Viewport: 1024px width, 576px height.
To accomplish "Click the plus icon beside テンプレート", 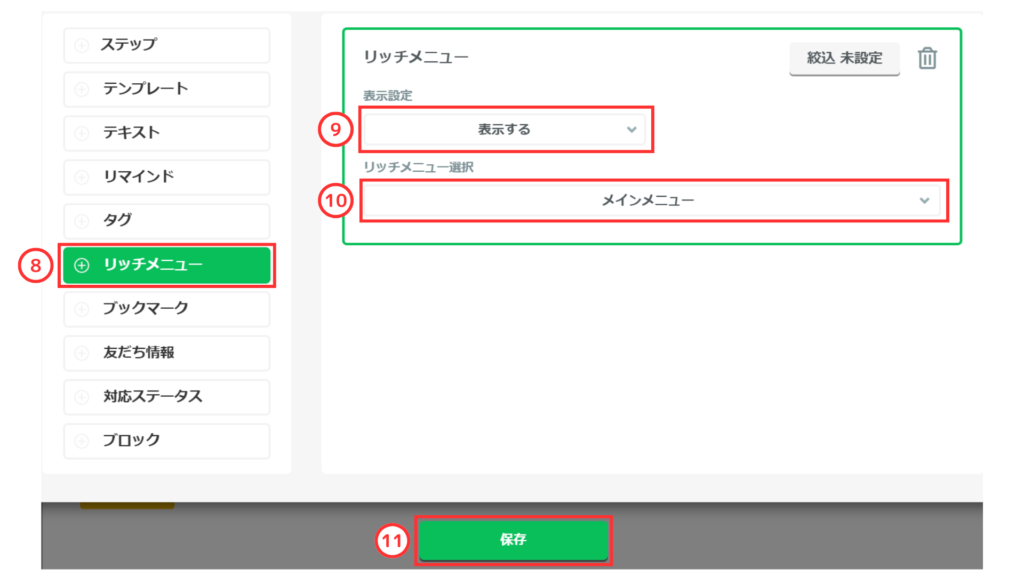I will (82, 89).
